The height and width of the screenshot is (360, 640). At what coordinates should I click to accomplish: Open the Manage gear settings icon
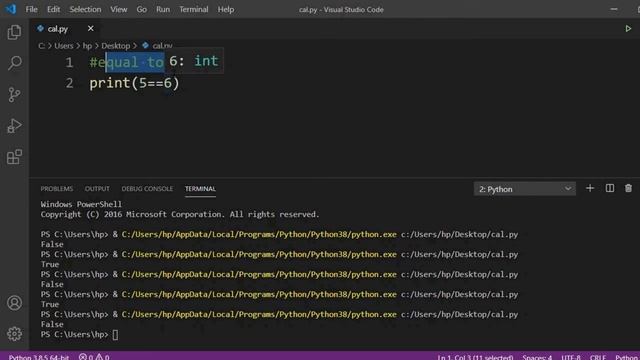pos(14,334)
